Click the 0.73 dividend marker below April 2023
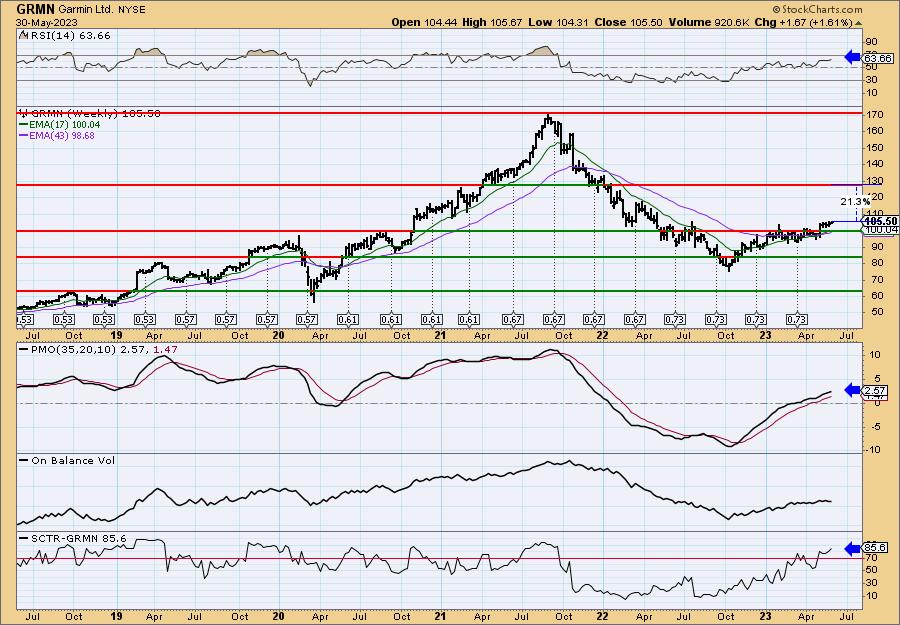The image size is (900, 625). (x=797, y=320)
